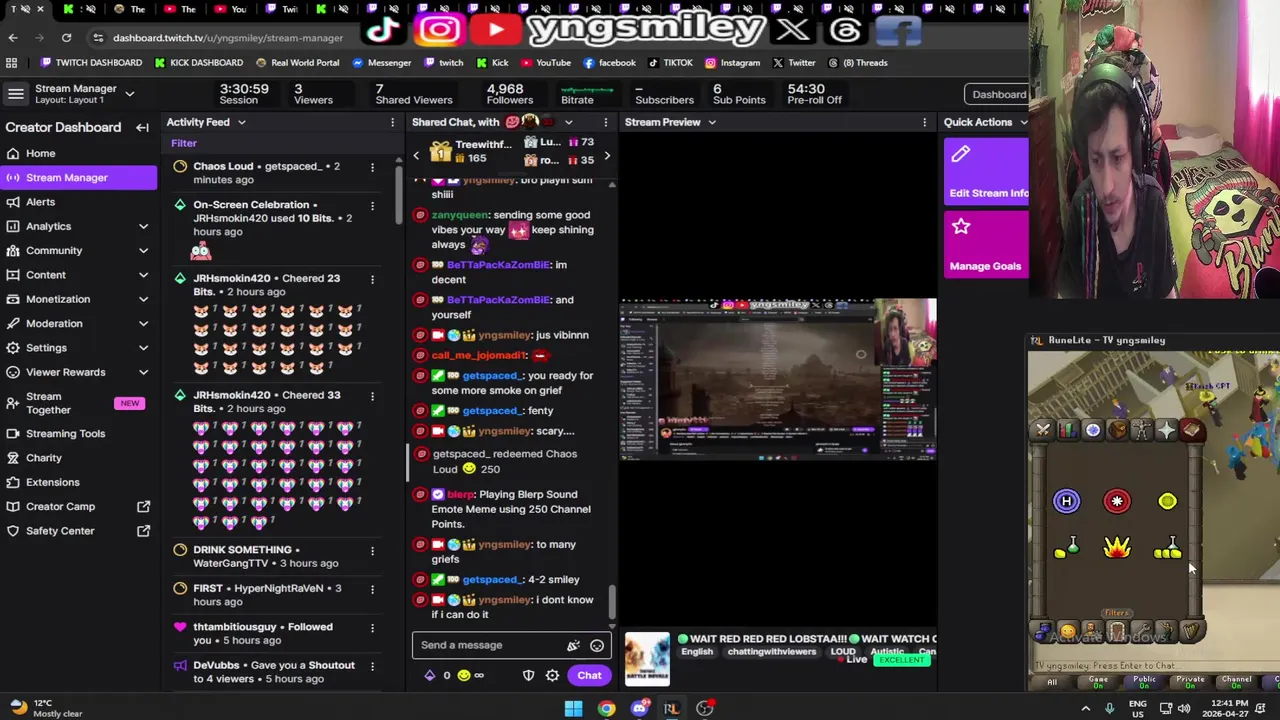Open options for DRINK SOMETHING activity row
Viewport: 1280px width, 720px height.
pyautogui.click(x=372, y=551)
